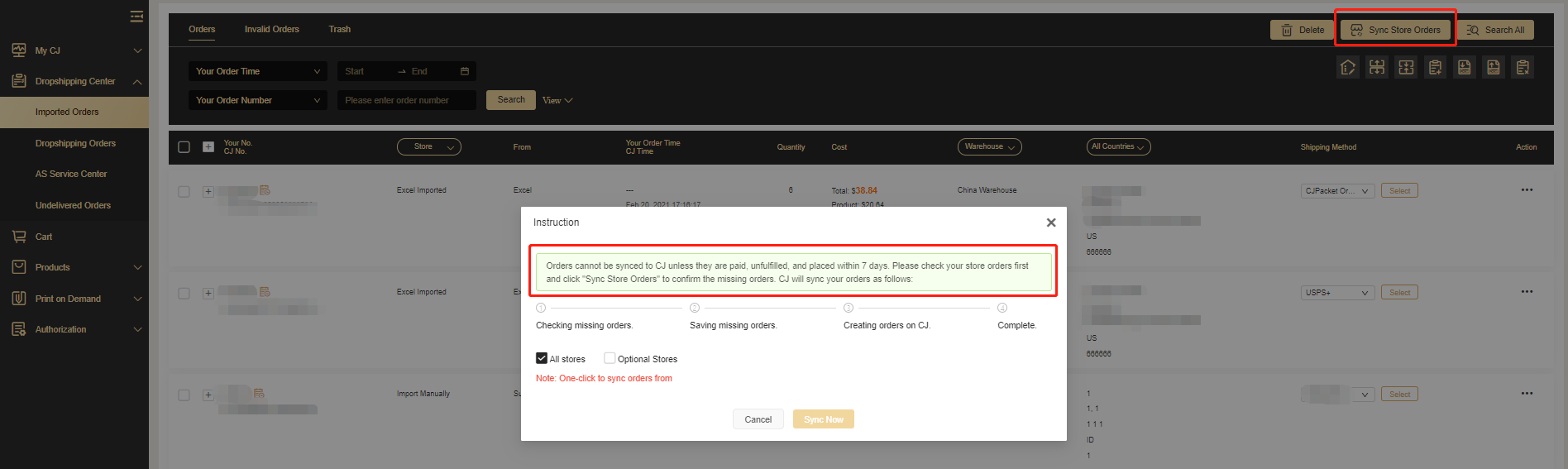Close the Instruction dialog
The image size is (1568, 469).
point(1050,223)
